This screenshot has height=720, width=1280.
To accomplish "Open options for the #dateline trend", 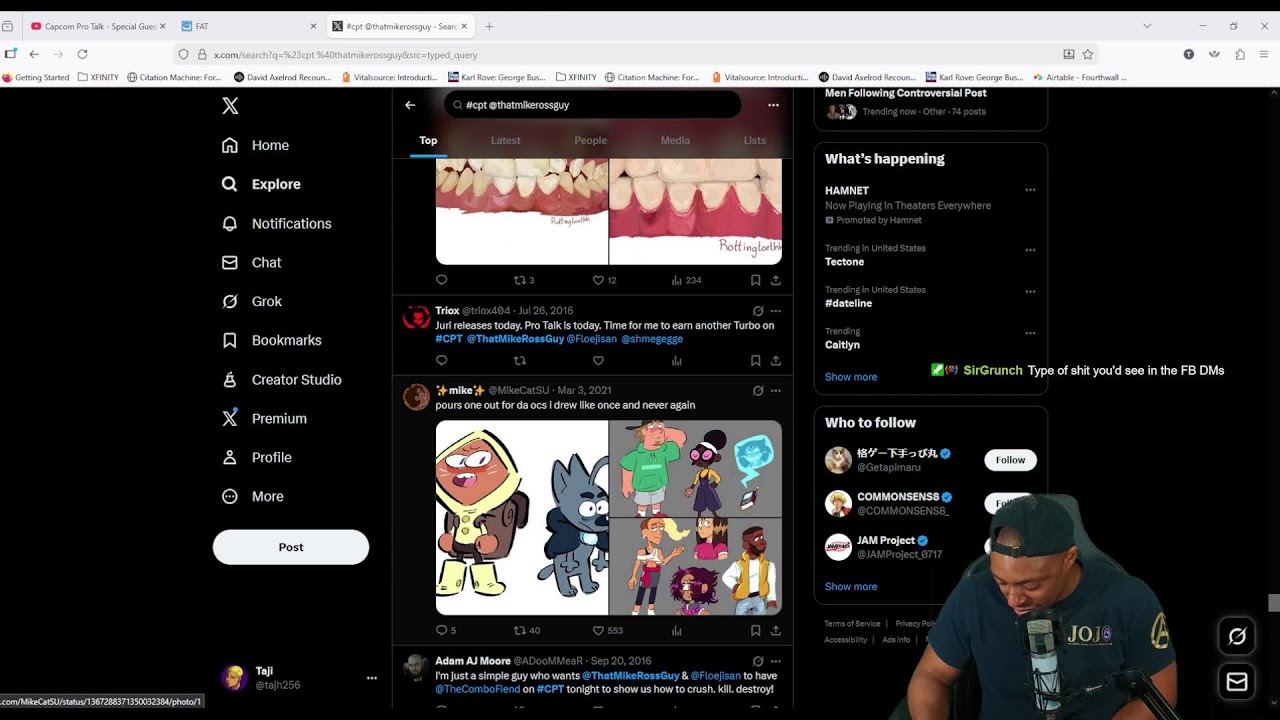I will point(1030,291).
